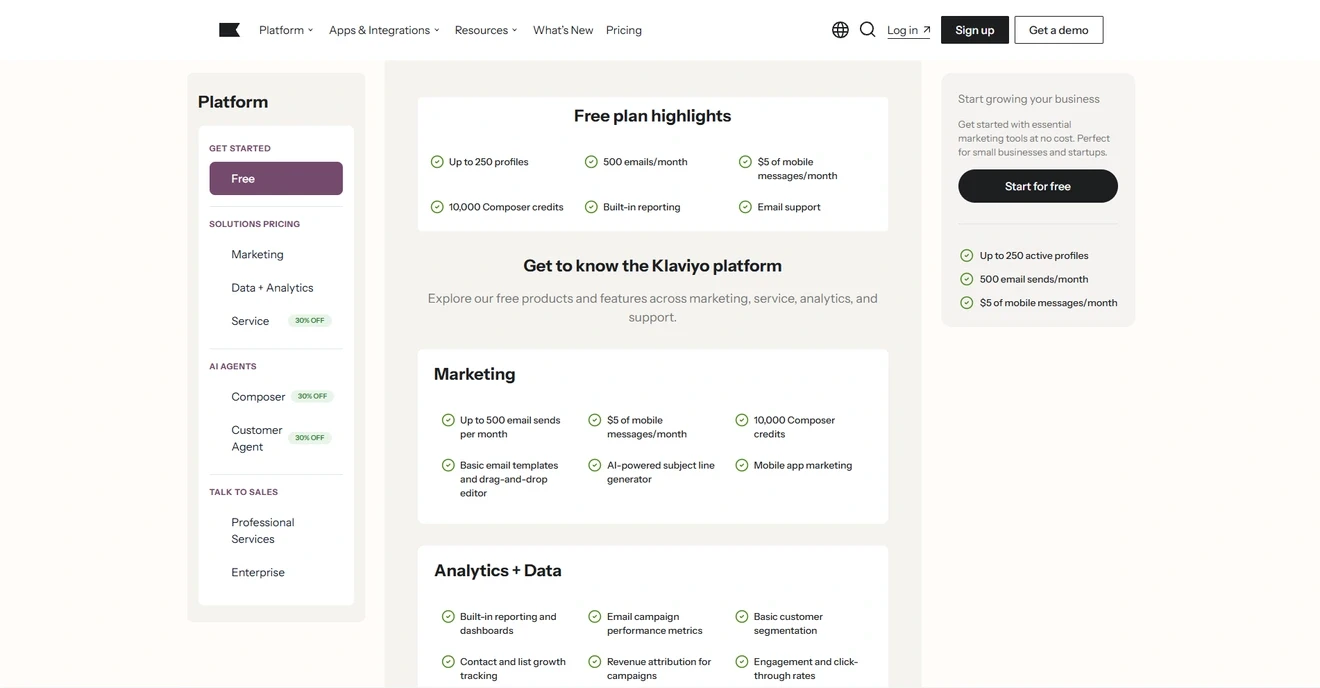This screenshot has height=688, width=1320.
Task: Click checkmark beside Mobile app marketing
Action: (742, 465)
